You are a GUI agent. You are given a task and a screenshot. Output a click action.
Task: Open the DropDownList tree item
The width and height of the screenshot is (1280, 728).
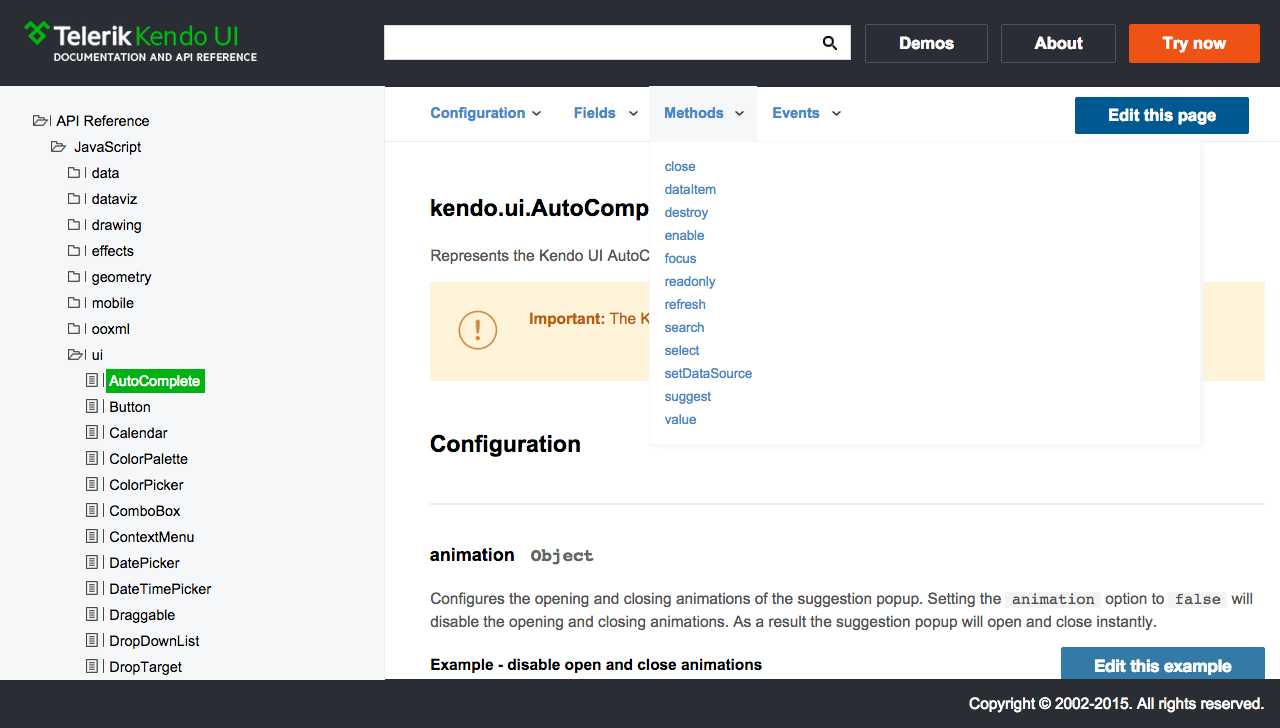pyautogui.click(x=154, y=641)
